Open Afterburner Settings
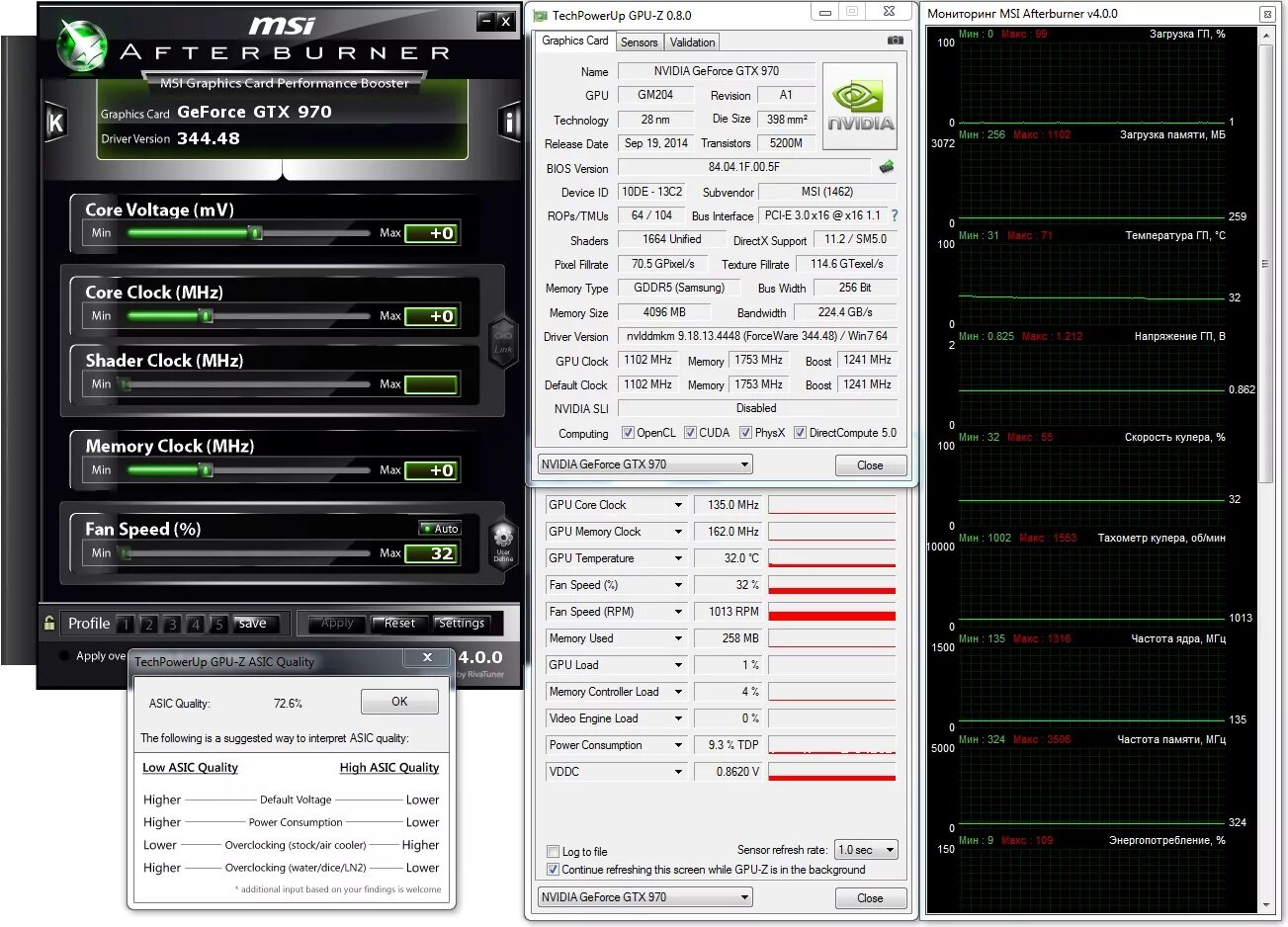The width and height of the screenshot is (1288, 927). 462,624
